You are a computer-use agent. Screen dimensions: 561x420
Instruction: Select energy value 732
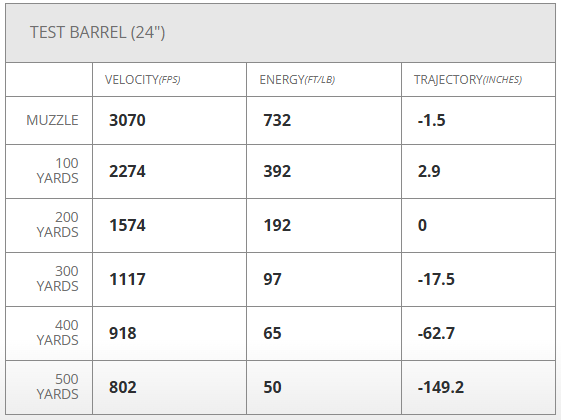[x=277, y=120]
